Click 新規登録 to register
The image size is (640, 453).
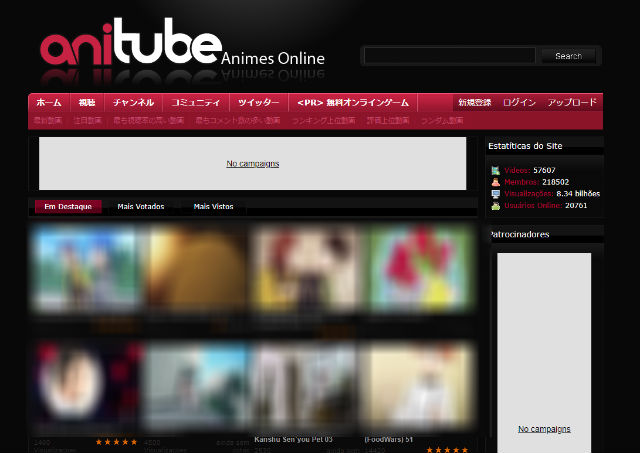475,102
